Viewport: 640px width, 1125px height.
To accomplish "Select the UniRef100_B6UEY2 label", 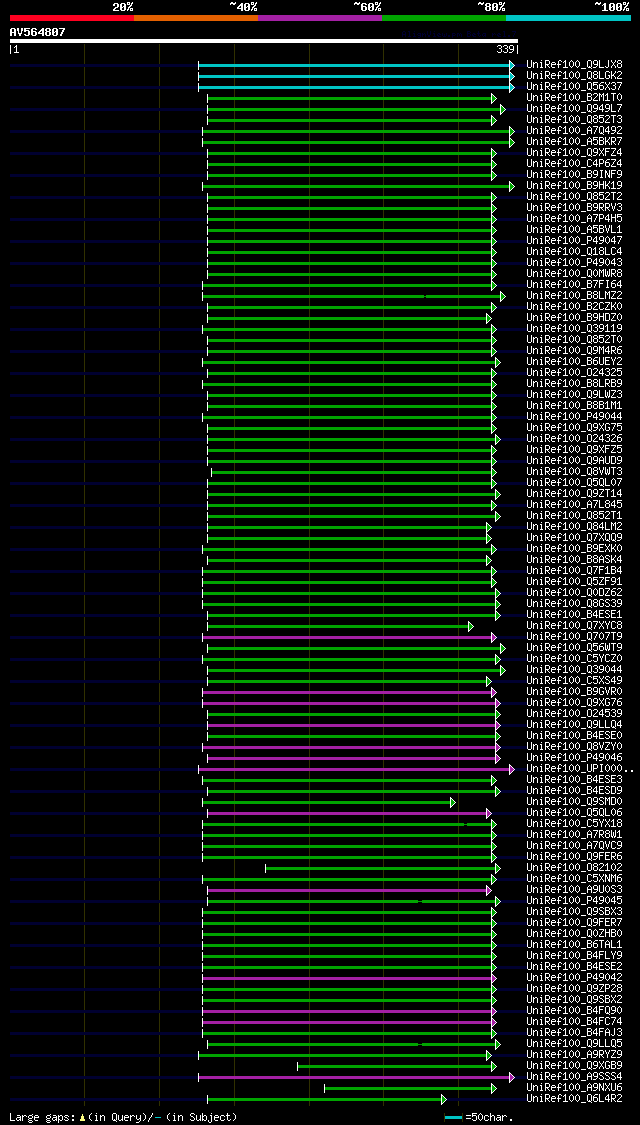I will point(574,361).
